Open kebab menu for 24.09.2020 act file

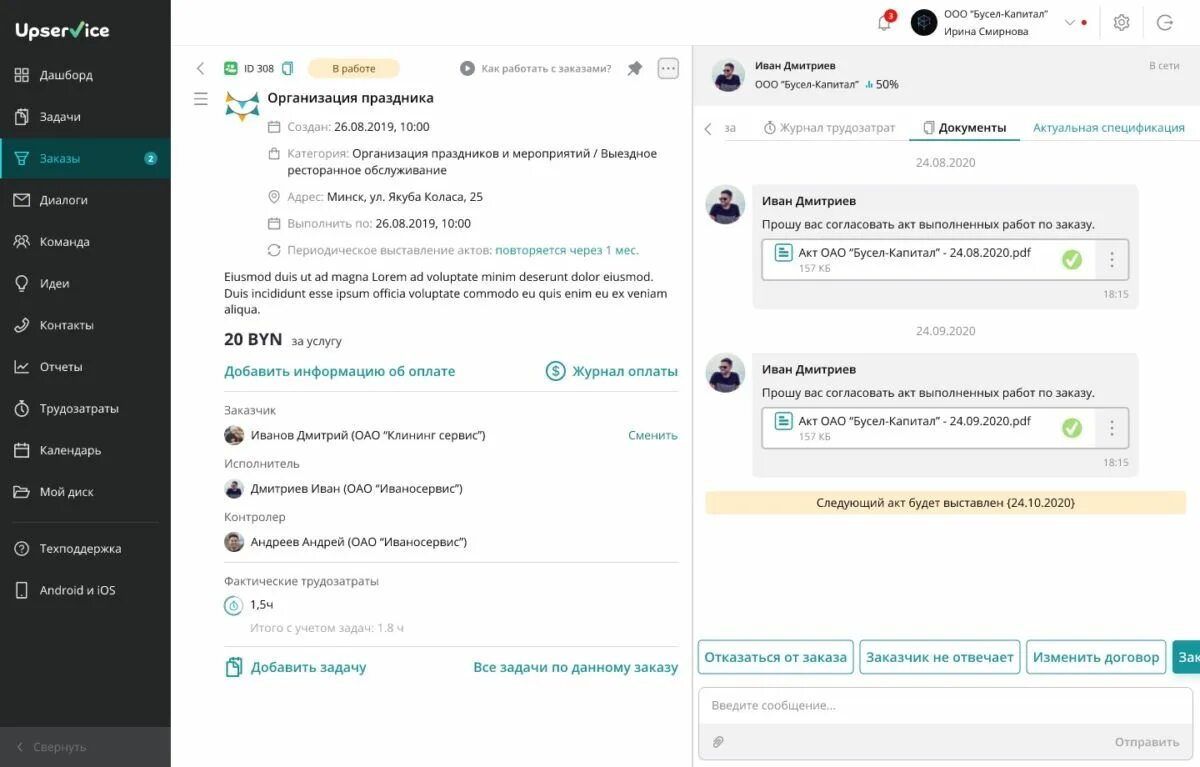coord(1112,427)
